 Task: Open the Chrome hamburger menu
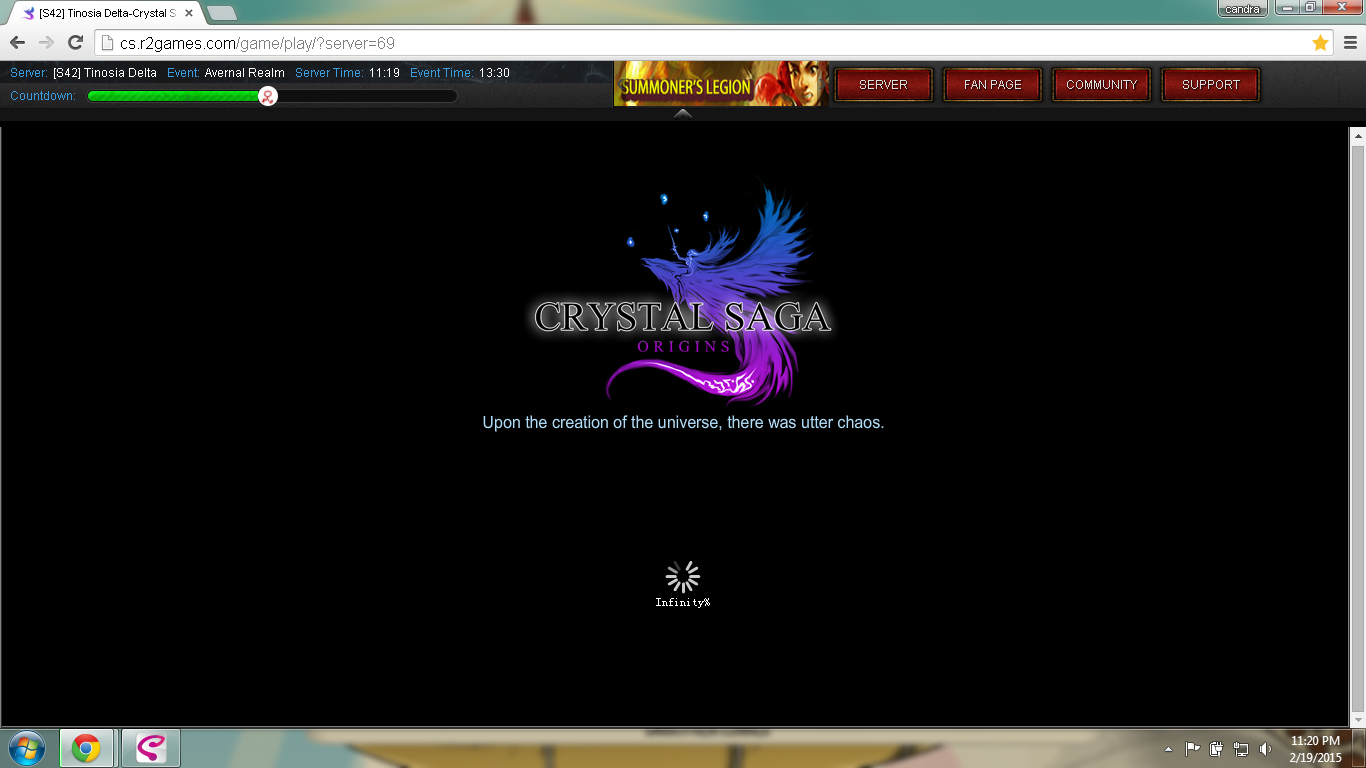coord(1350,43)
